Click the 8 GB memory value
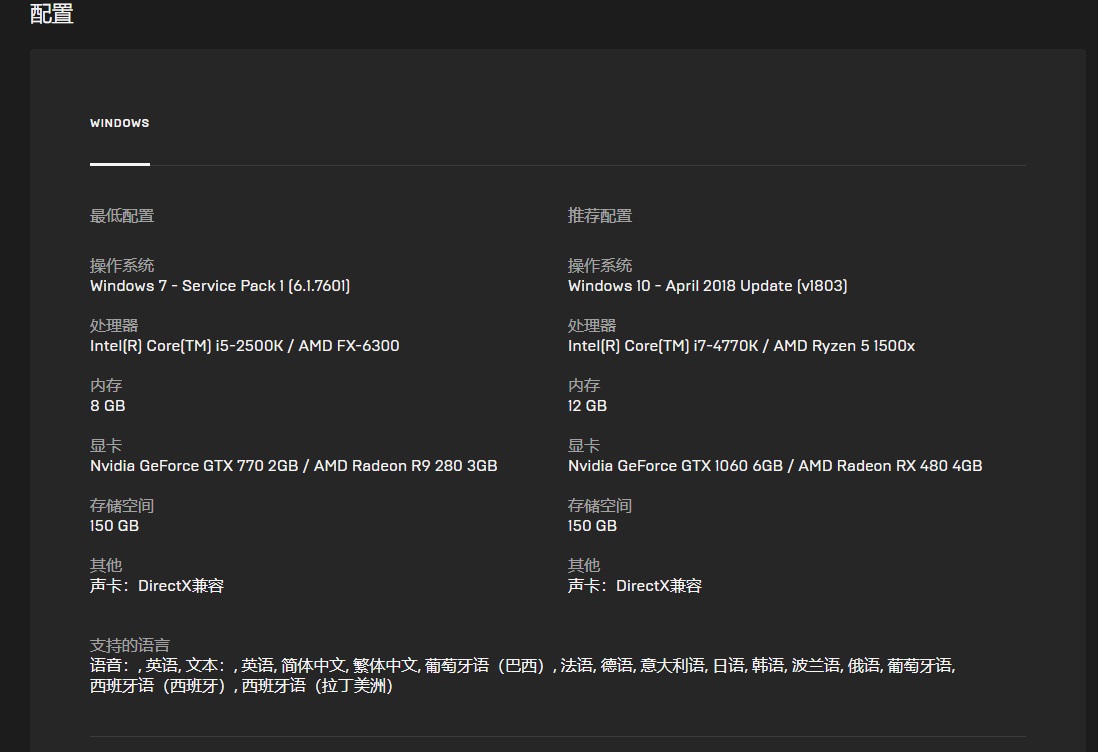Viewport: 1098px width, 752px height. [108, 406]
